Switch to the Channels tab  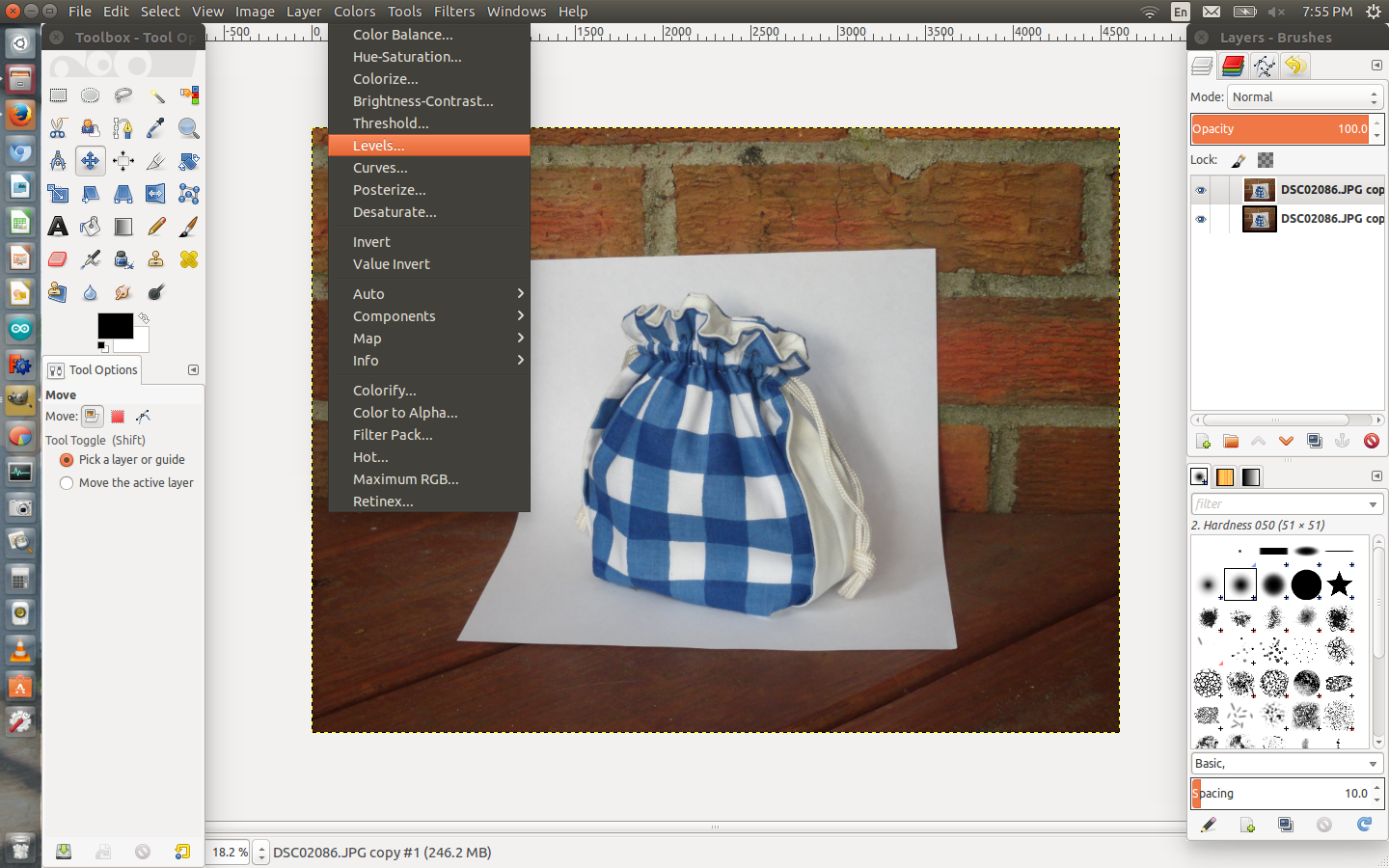pos(1233,66)
